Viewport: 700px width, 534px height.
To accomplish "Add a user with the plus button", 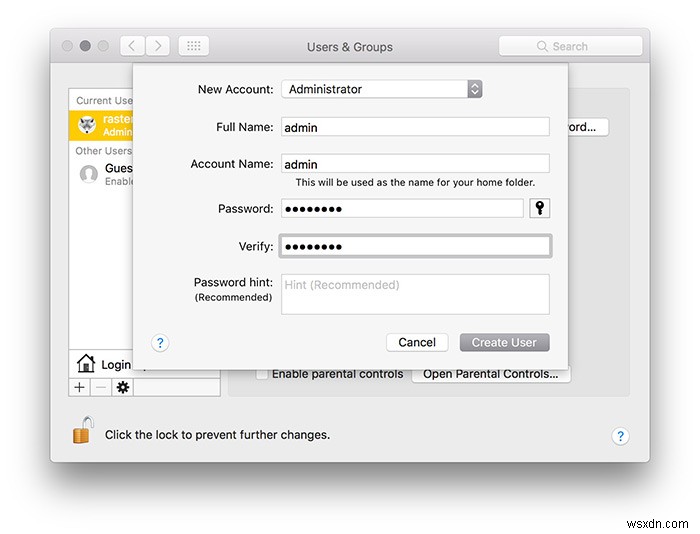I will pos(79,387).
